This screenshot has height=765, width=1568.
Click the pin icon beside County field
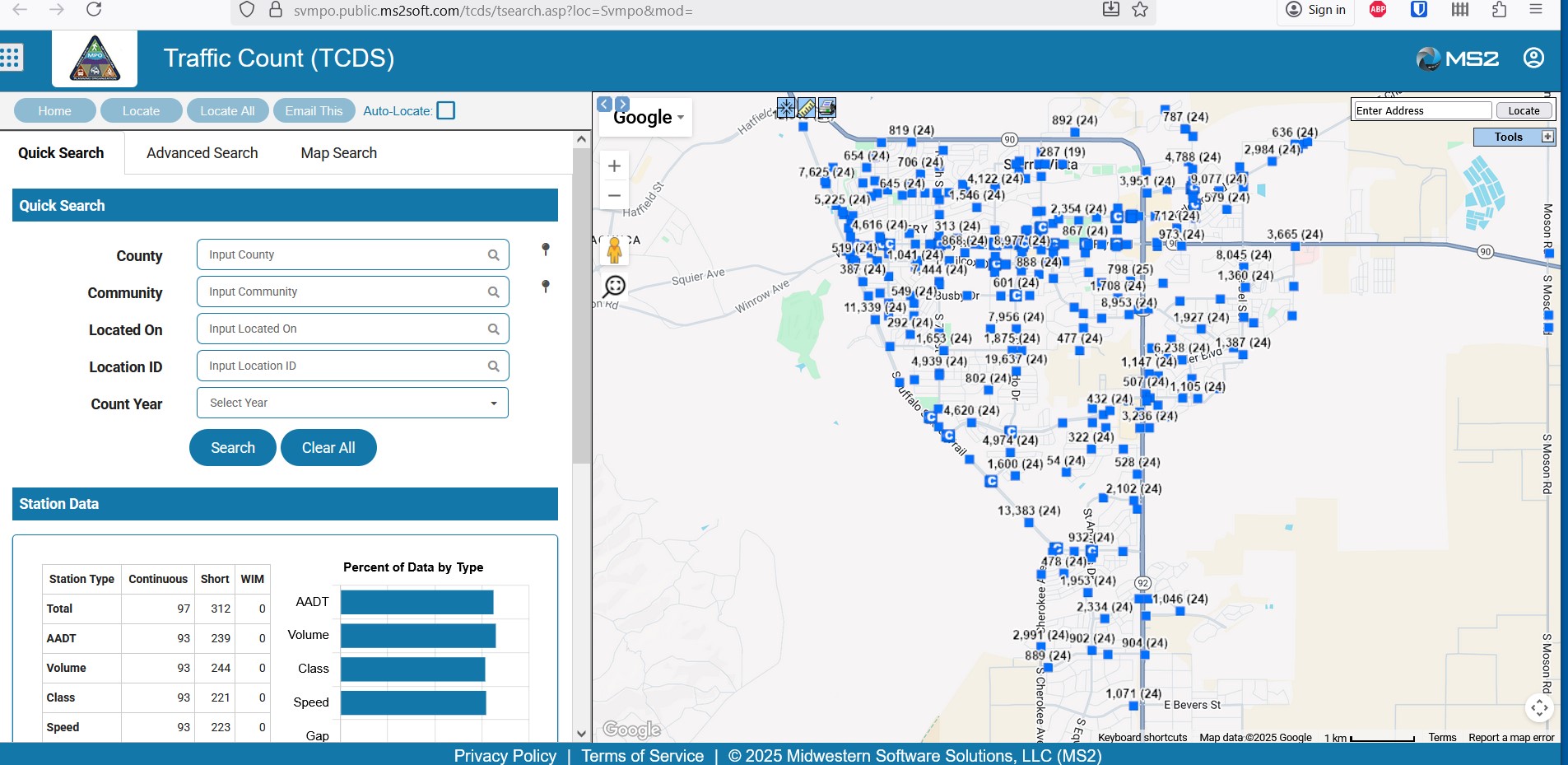(545, 250)
